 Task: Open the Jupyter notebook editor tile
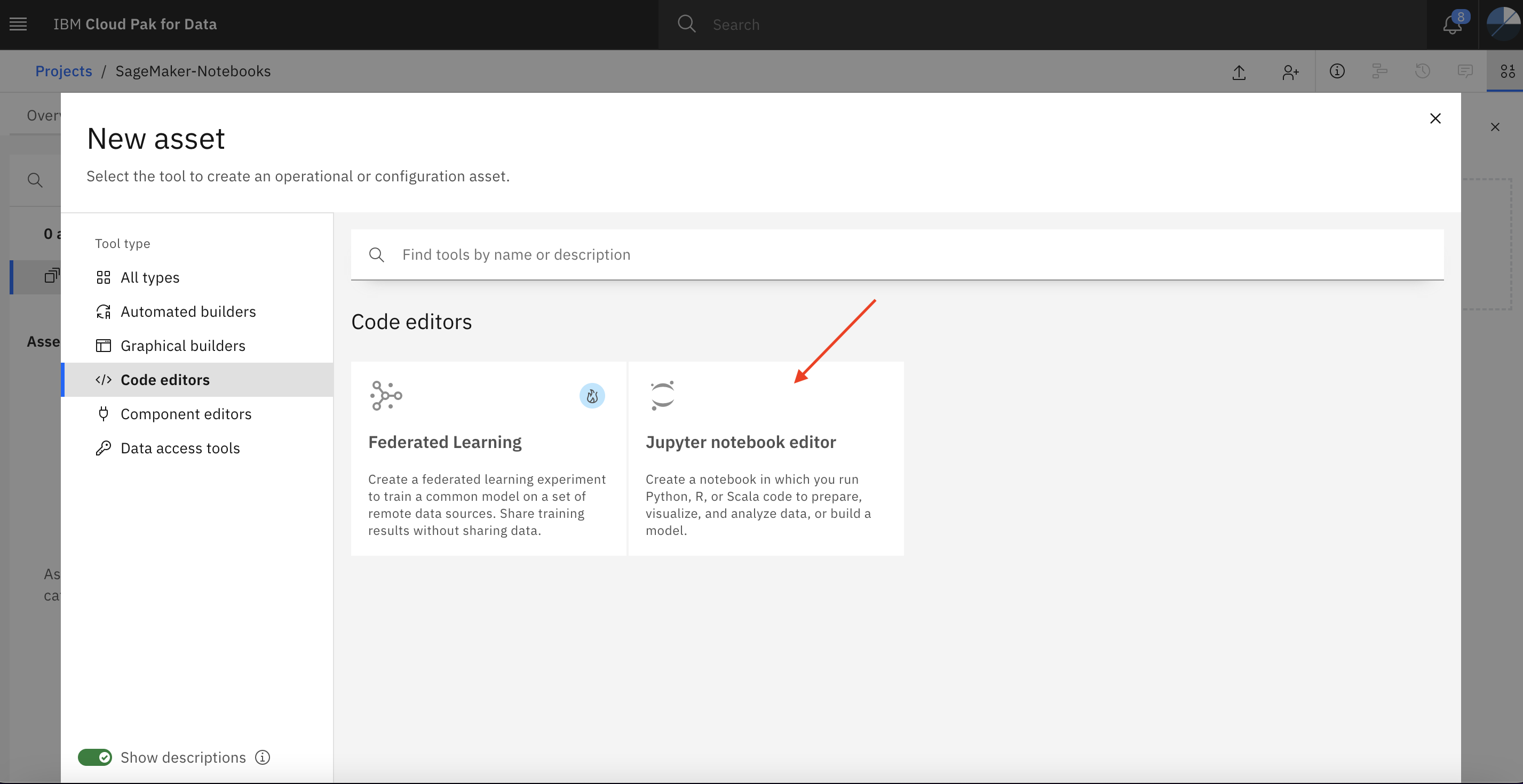click(x=766, y=459)
